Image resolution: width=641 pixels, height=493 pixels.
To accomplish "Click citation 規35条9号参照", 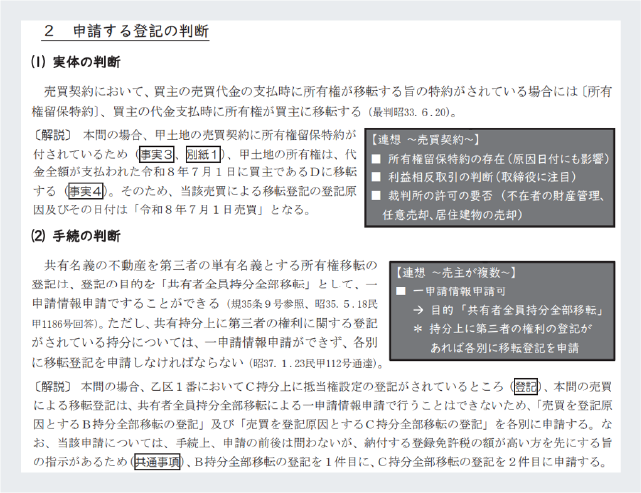I will point(268,304).
